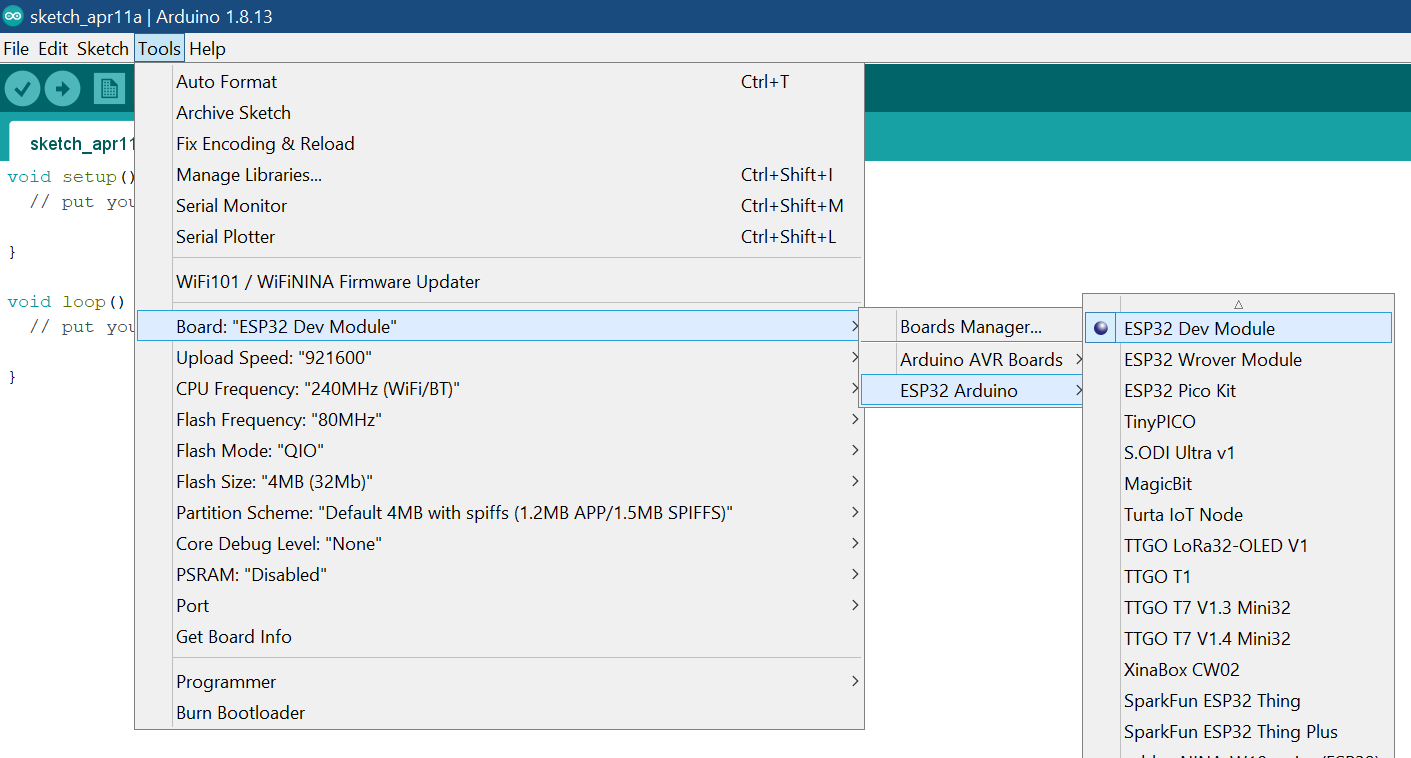Launch the Serial Plotter
The height and width of the screenshot is (758, 1411).
click(499, 237)
